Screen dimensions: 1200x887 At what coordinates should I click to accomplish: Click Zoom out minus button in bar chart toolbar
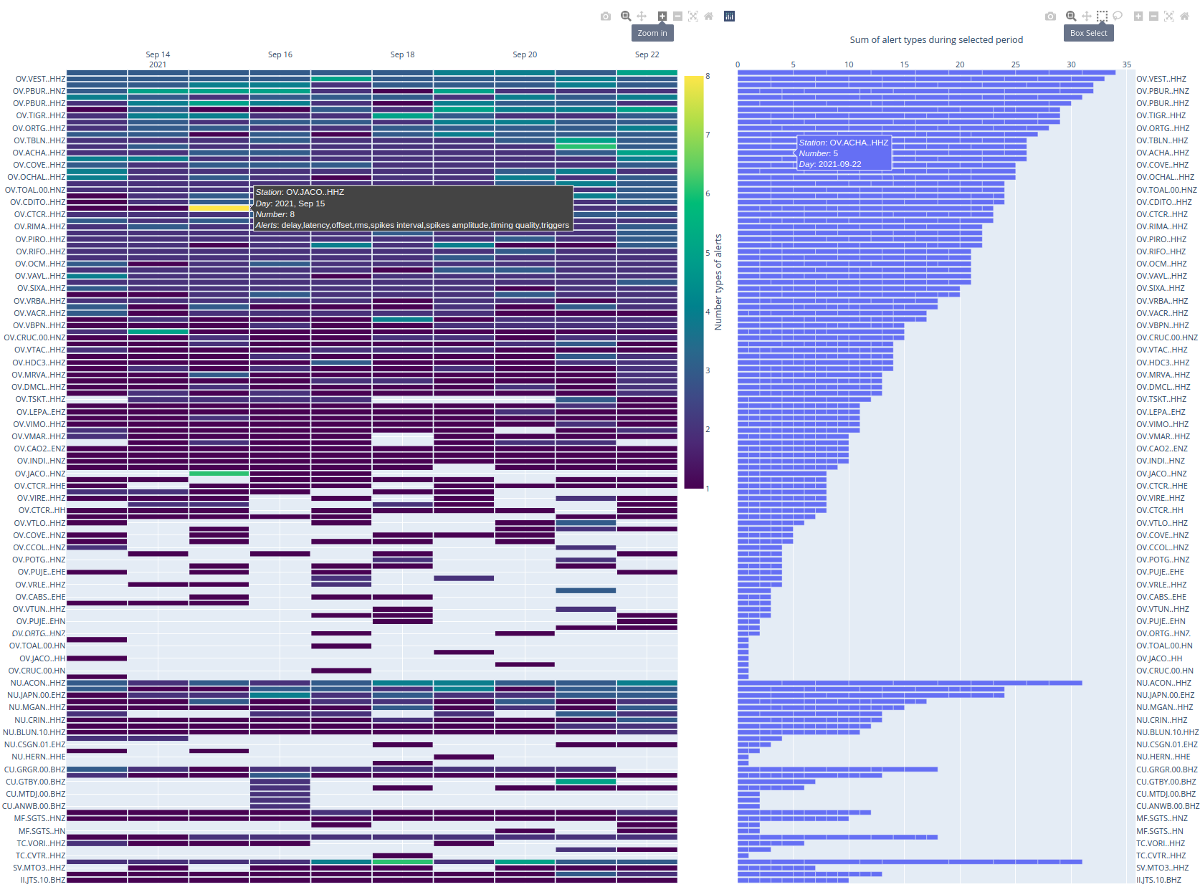[x=1154, y=16]
